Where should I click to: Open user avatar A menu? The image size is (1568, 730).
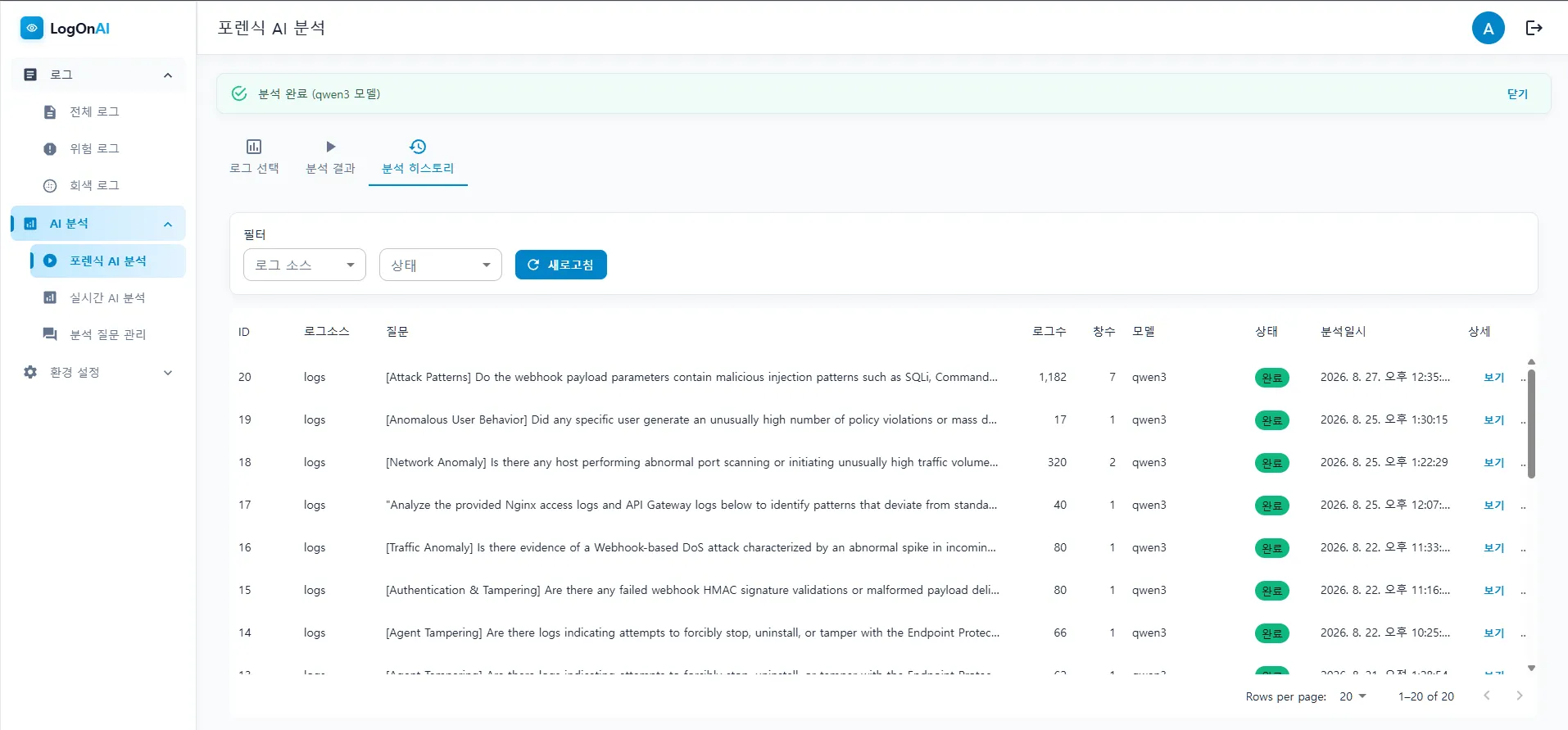point(1489,28)
